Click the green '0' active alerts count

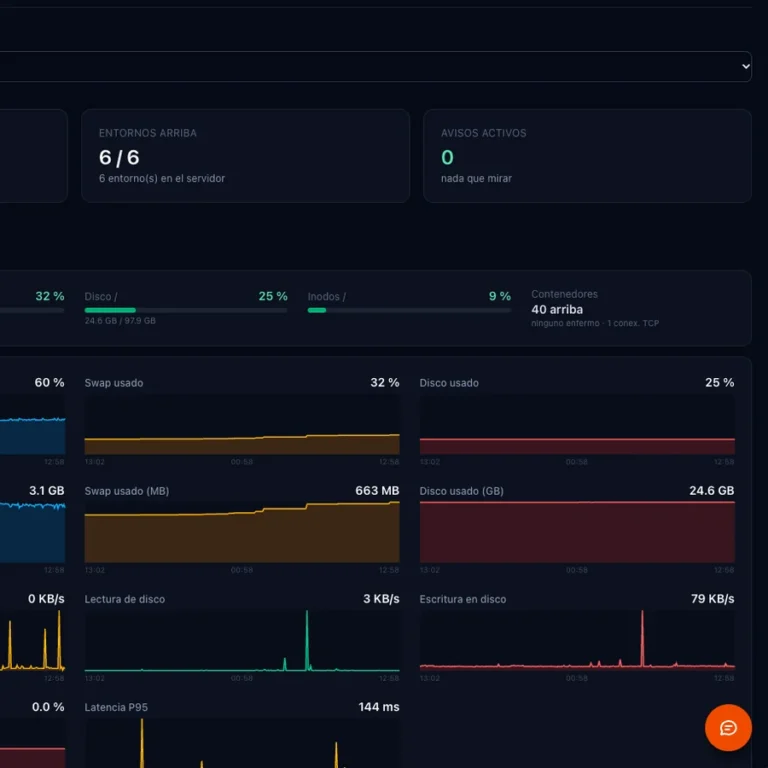tap(447, 157)
